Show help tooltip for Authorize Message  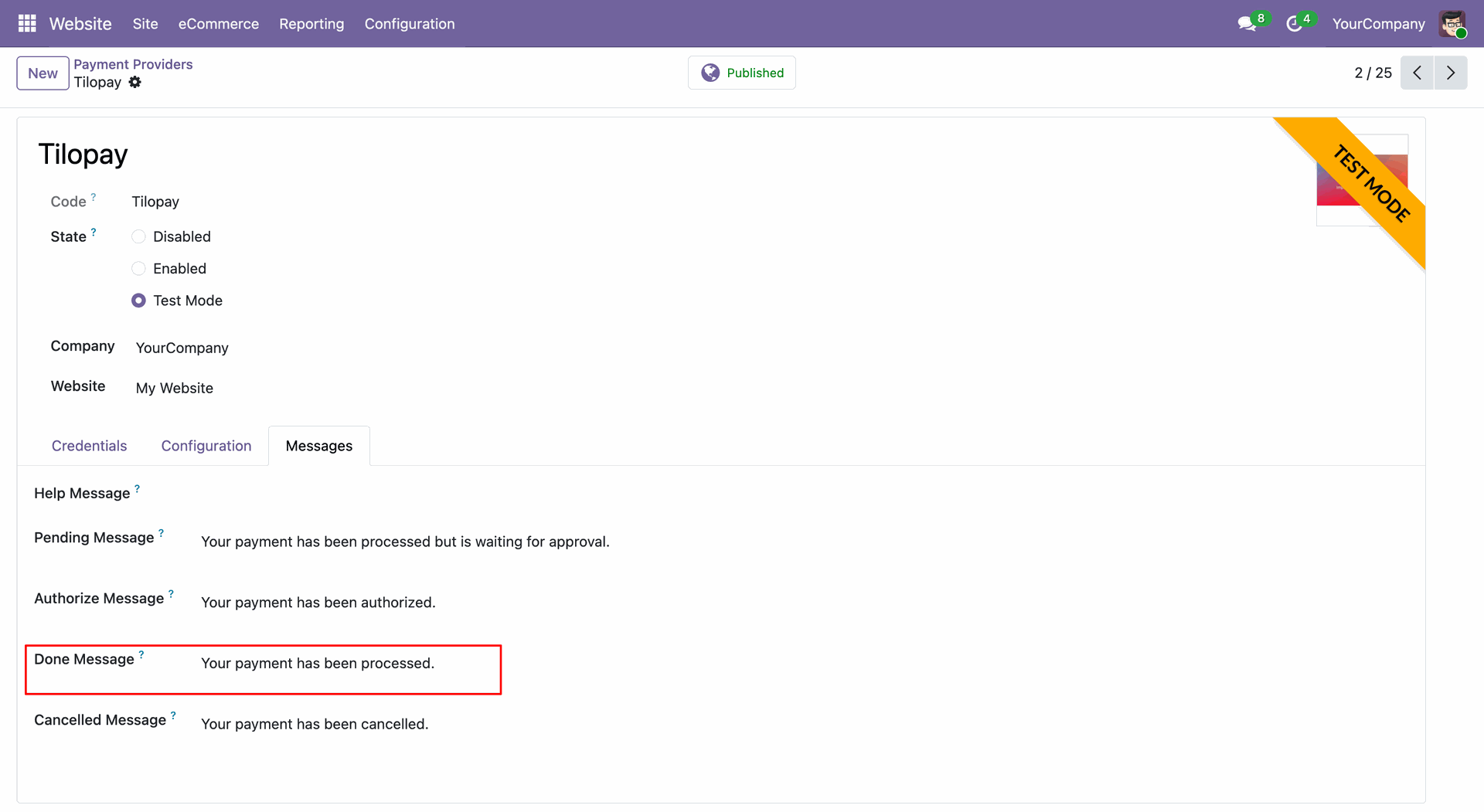click(171, 593)
